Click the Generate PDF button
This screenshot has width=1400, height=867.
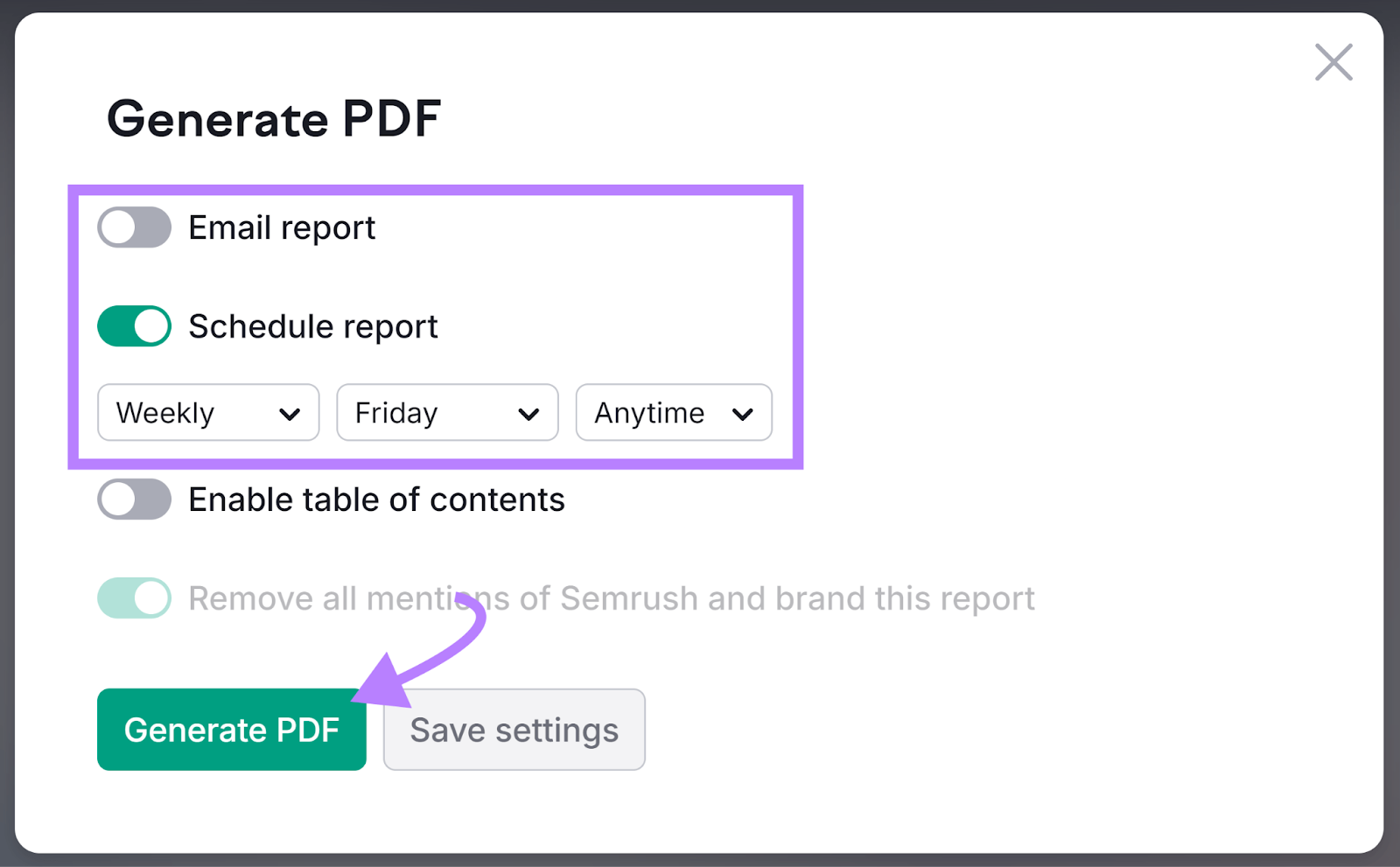pos(231,730)
